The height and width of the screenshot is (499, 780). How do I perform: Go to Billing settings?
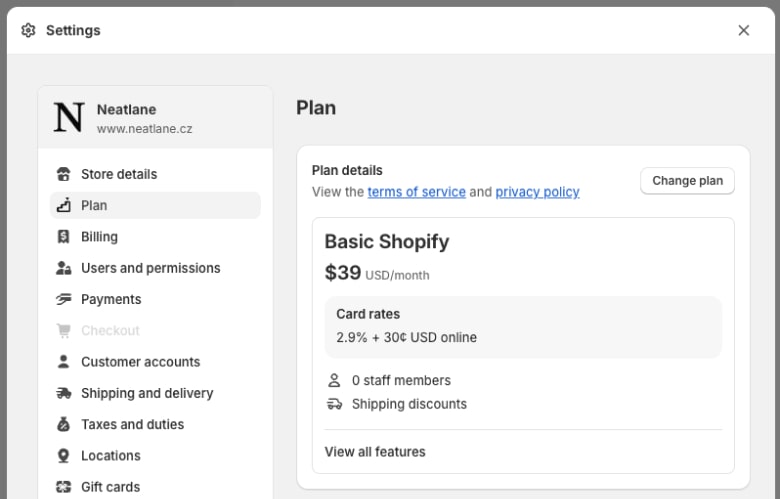tap(155, 237)
